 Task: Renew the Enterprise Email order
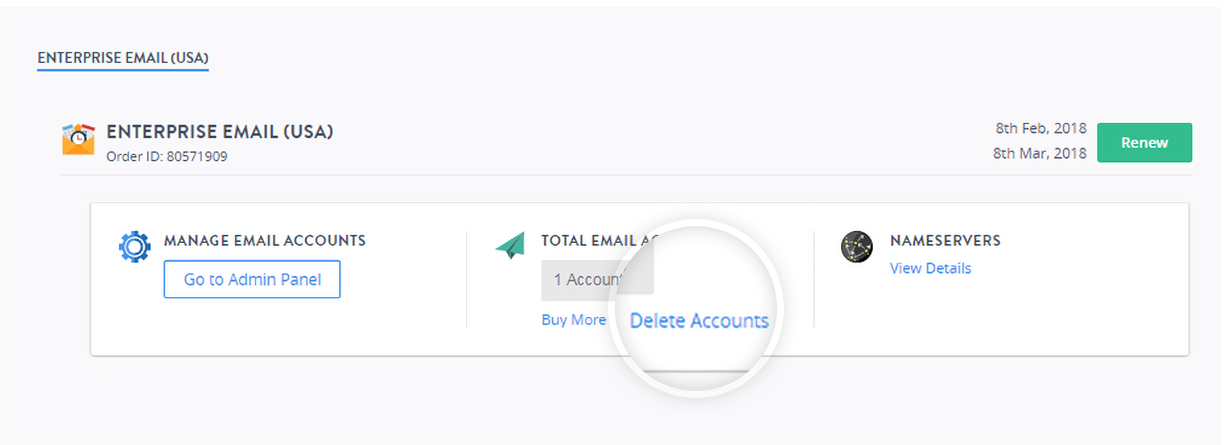pyautogui.click(x=1144, y=142)
